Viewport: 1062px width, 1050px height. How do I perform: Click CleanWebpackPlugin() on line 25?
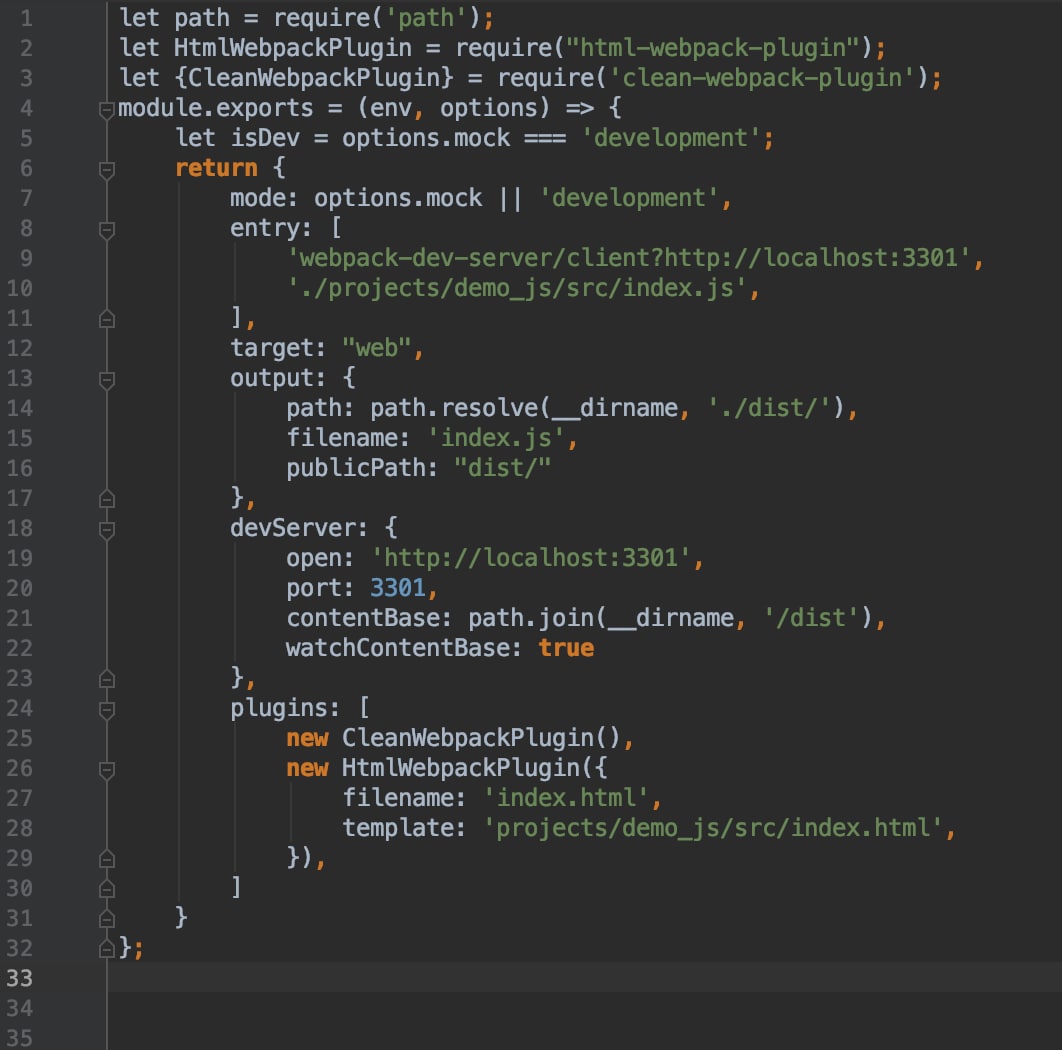pos(481,738)
